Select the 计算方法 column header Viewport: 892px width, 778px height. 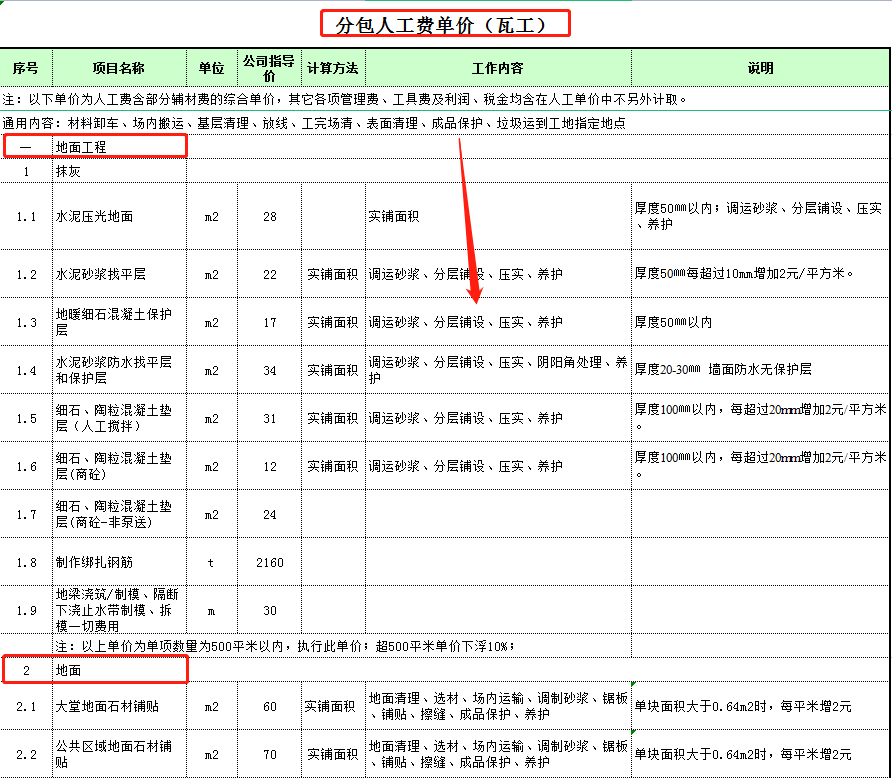pyautogui.click(x=333, y=67)
